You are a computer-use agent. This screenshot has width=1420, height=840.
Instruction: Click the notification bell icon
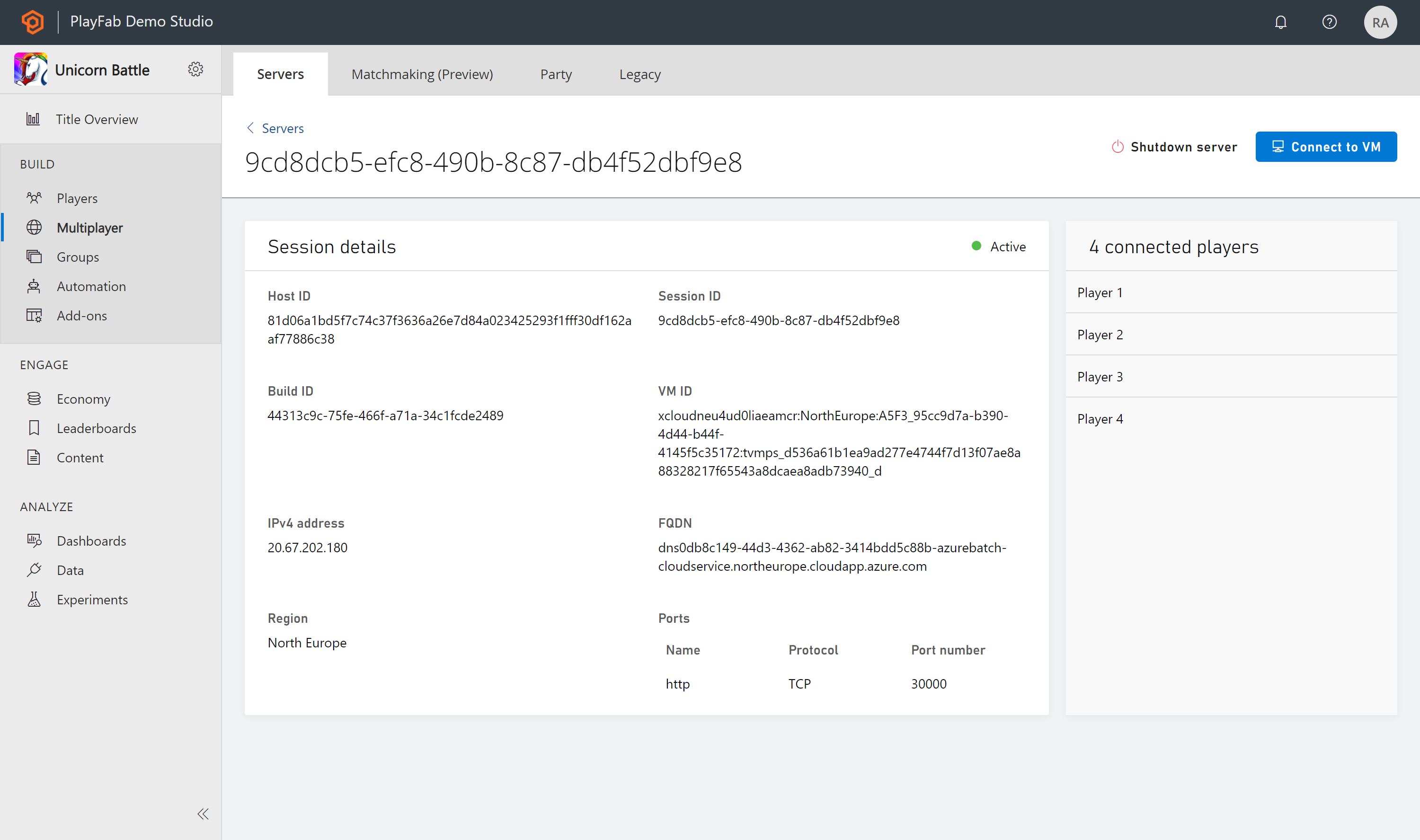tap(1281, 22)
